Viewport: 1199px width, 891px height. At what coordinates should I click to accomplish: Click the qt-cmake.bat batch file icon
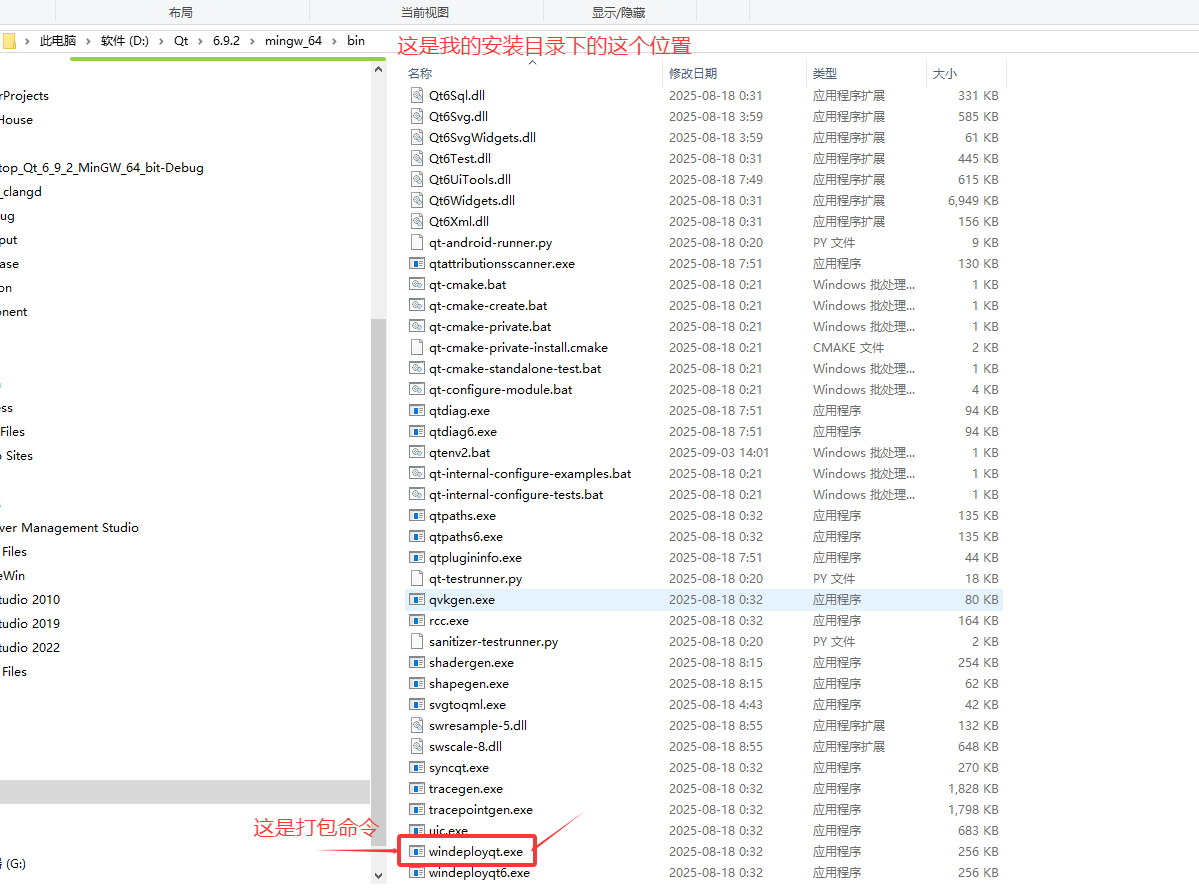(417, 285)
